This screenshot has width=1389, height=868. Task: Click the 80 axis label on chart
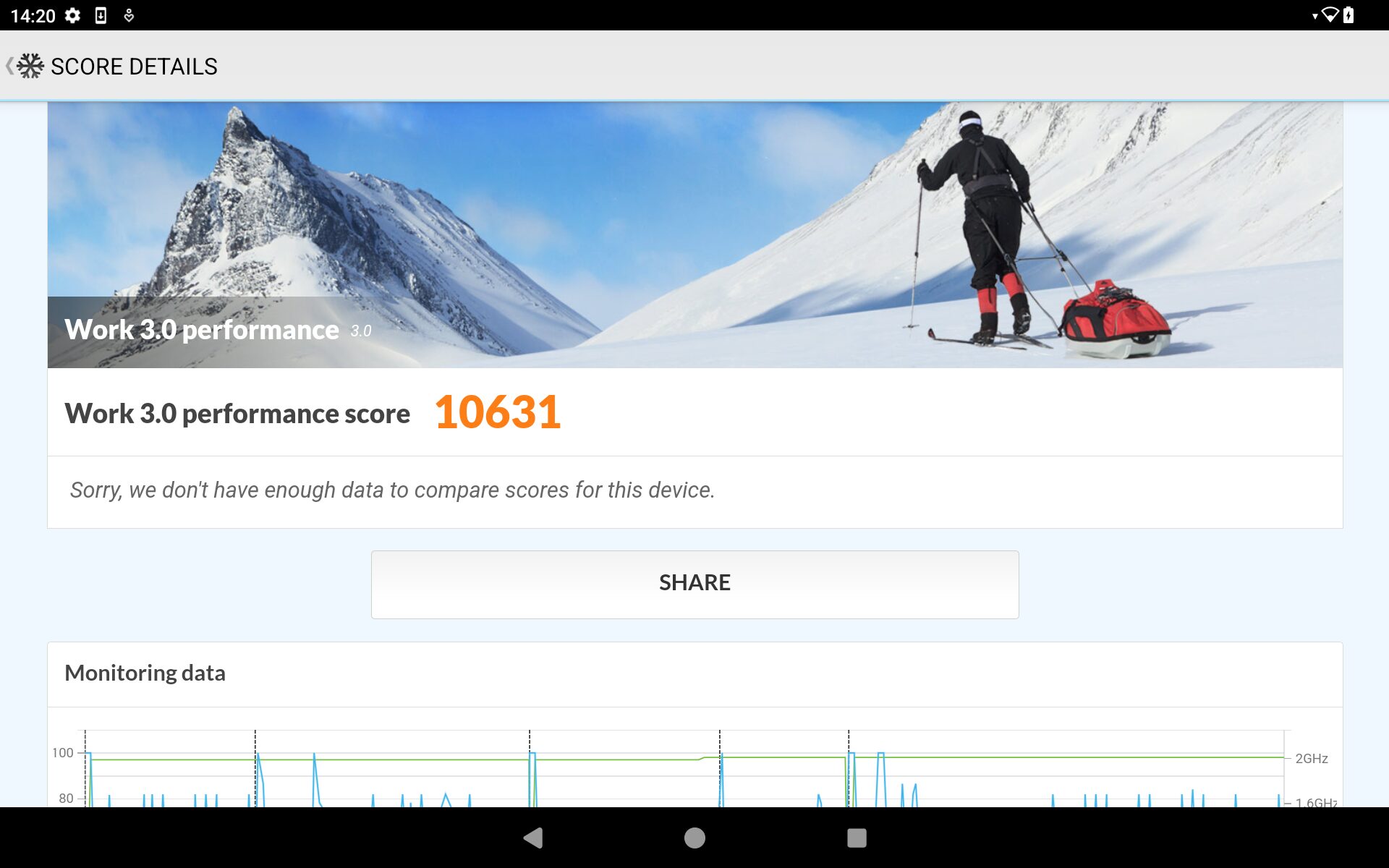[x=66, y=799]
